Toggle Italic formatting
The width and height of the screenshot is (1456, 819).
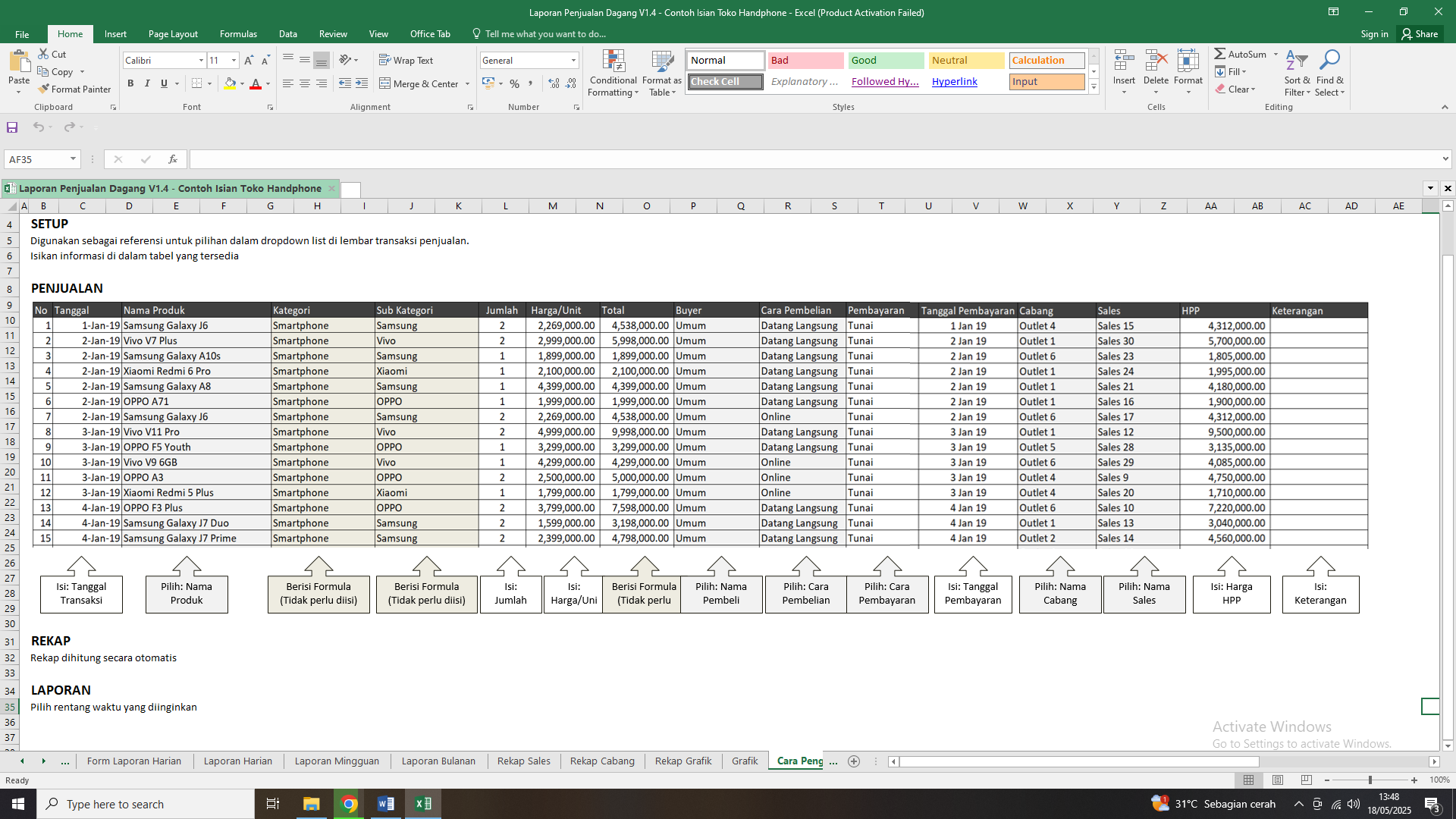147,83
